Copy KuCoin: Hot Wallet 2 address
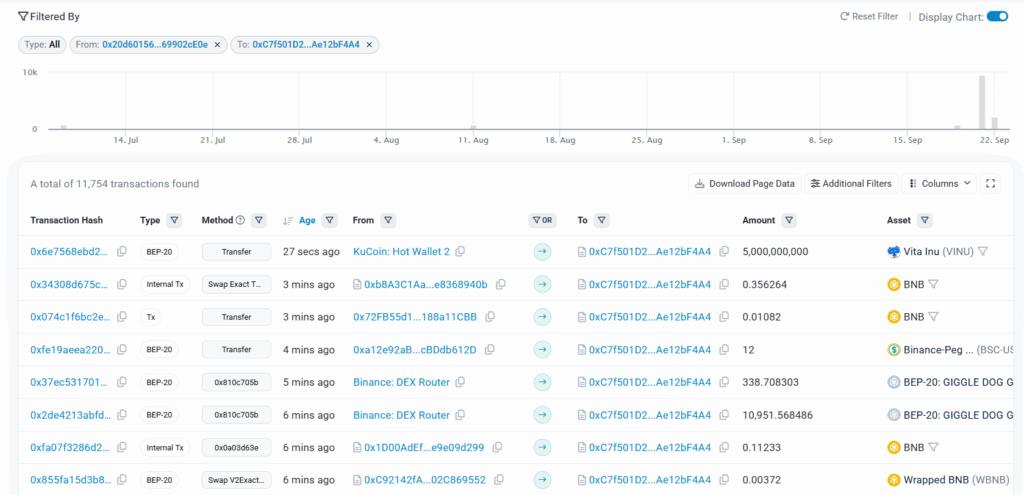This screenshot has width=1024, height=495. (x=461, y=252)
